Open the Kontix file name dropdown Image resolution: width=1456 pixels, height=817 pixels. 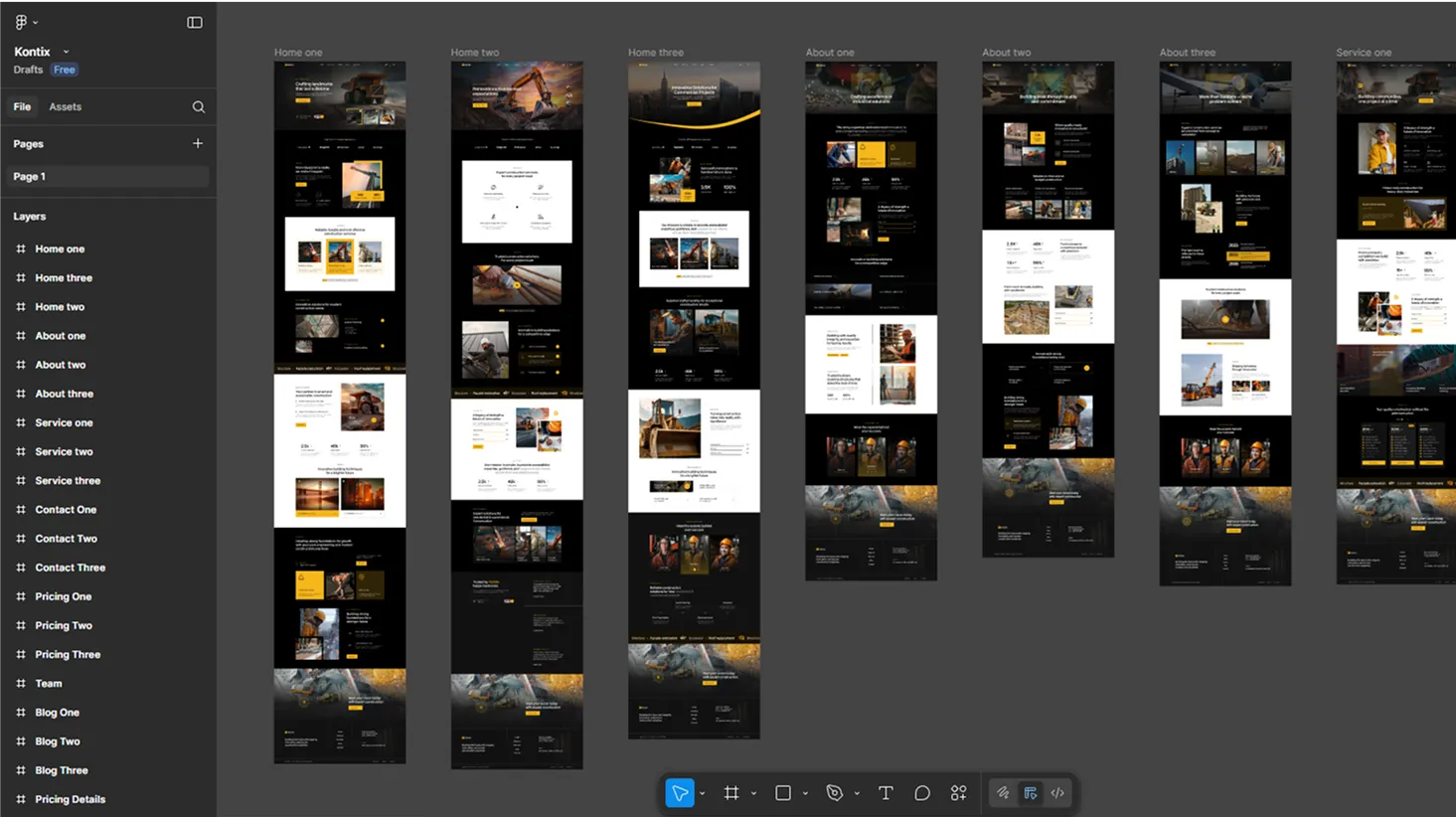click(x=65, y=52)
